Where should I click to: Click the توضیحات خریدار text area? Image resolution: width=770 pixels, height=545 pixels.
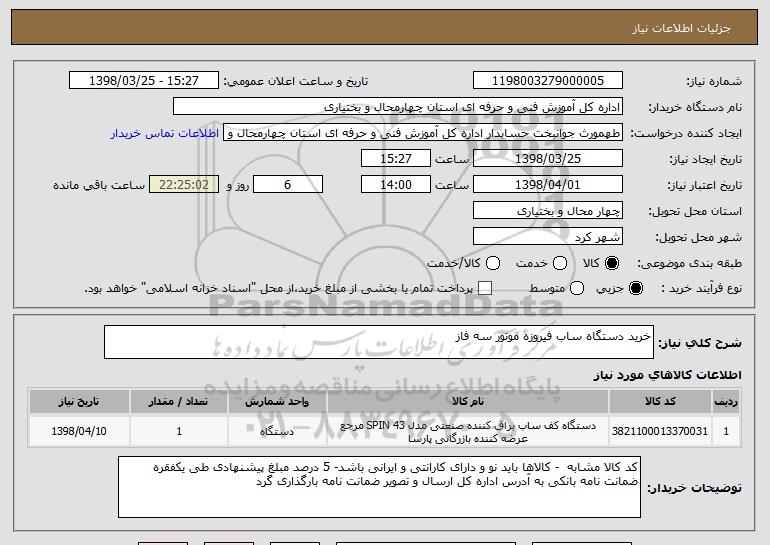(x=379, y=487)
